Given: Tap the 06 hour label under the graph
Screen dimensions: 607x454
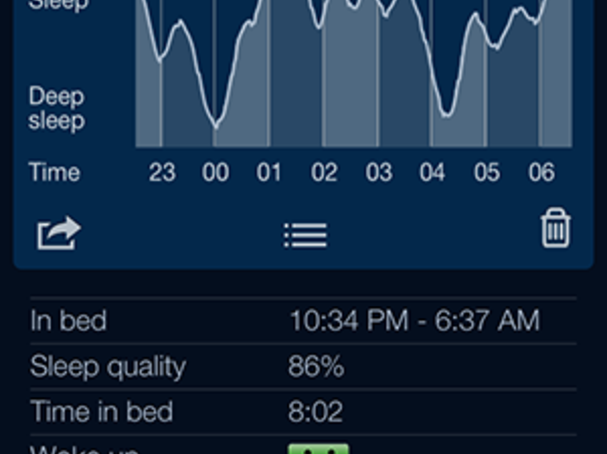Looking at the screenshot, I should (x=541, y=173).
